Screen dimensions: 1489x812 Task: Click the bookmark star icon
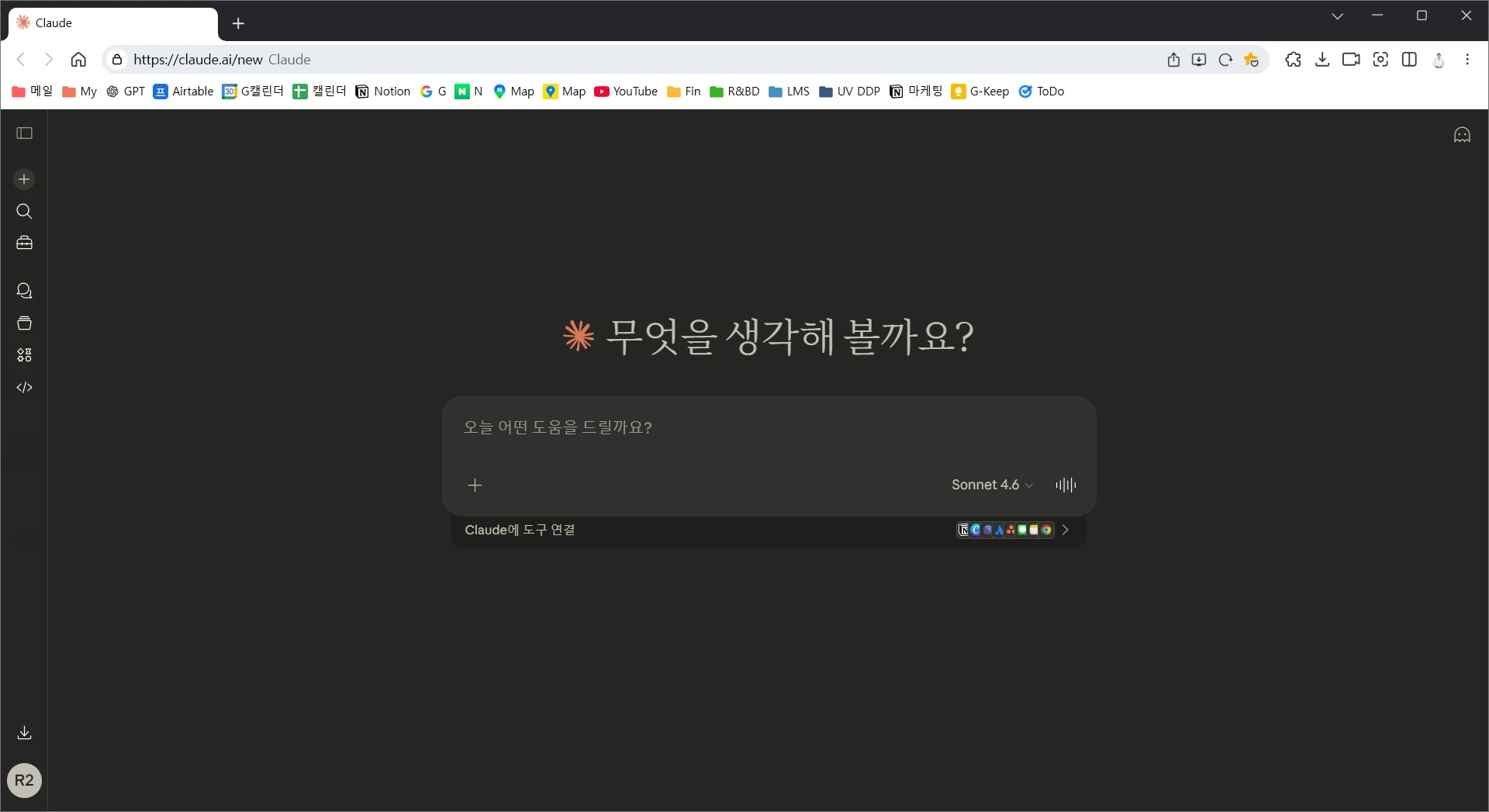coord(1251,60)
